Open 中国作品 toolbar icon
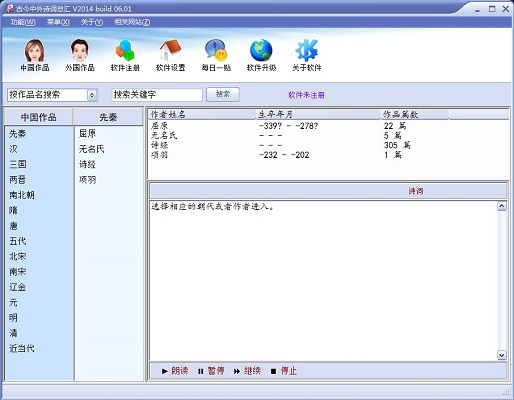Screen dimensions: 514x400 [x=35, y=55]
